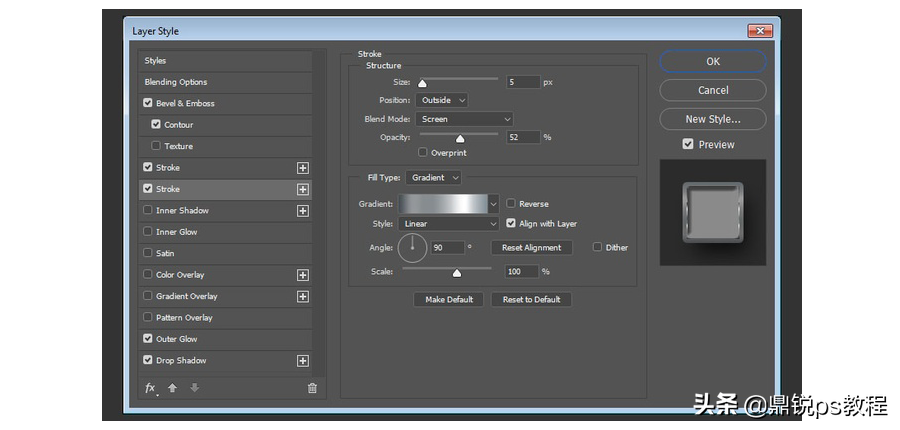Check the Reverse gradient option
The height and width of the screenshot is (430, 900).
[511, 204]
